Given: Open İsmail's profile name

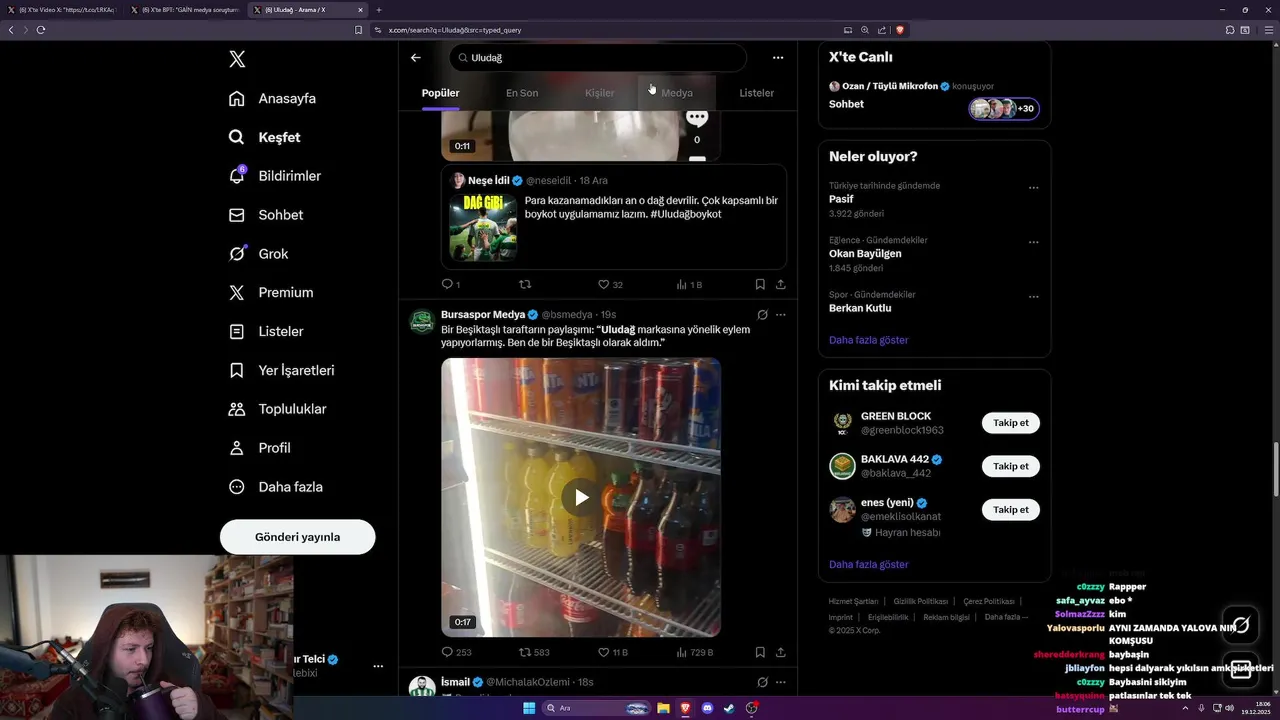Looking at the screenshot, I should [x=455, y=682].
